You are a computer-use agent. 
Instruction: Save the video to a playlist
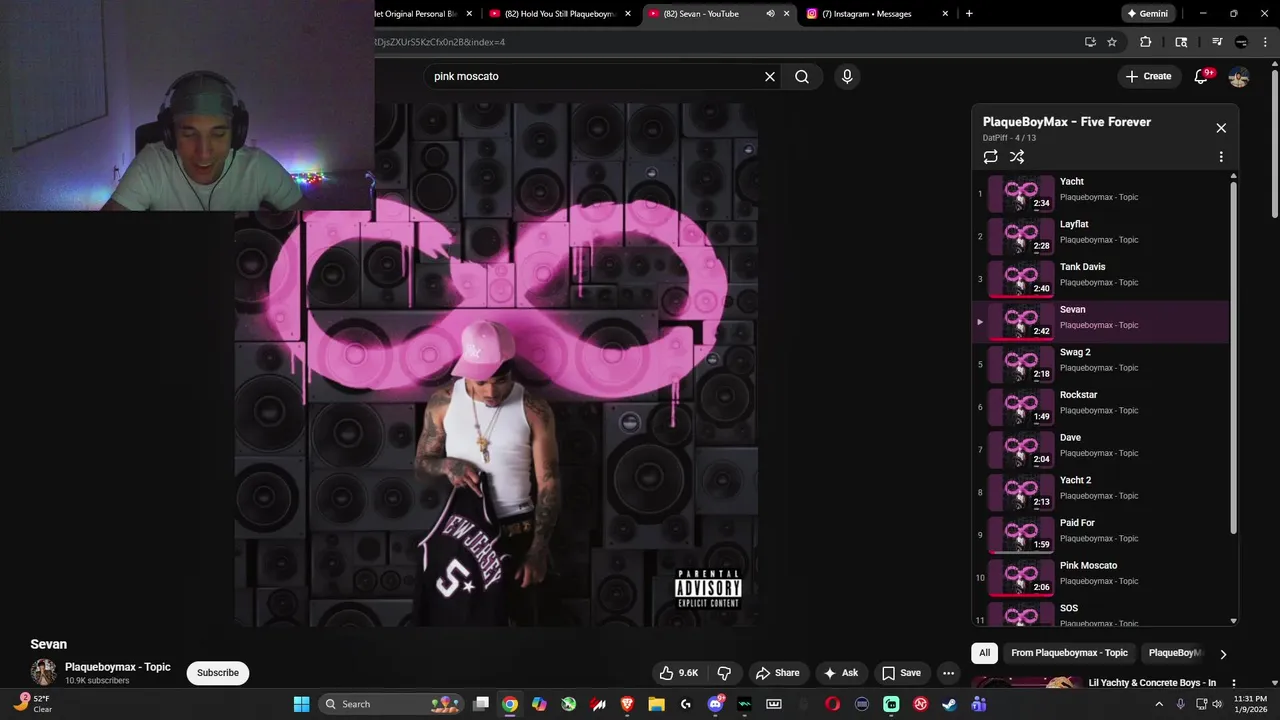click(x=901, y=673)
